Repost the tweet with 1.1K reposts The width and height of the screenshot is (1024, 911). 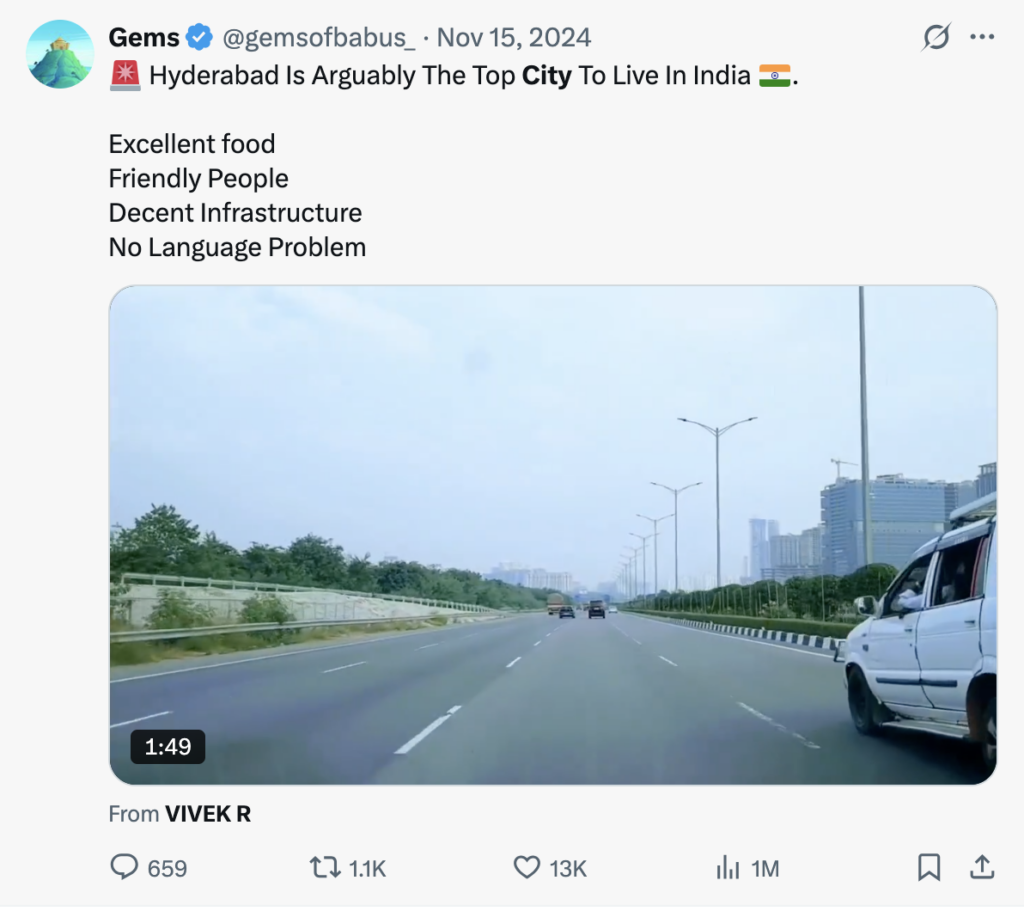pyautogui.click(x=326, y=867)
